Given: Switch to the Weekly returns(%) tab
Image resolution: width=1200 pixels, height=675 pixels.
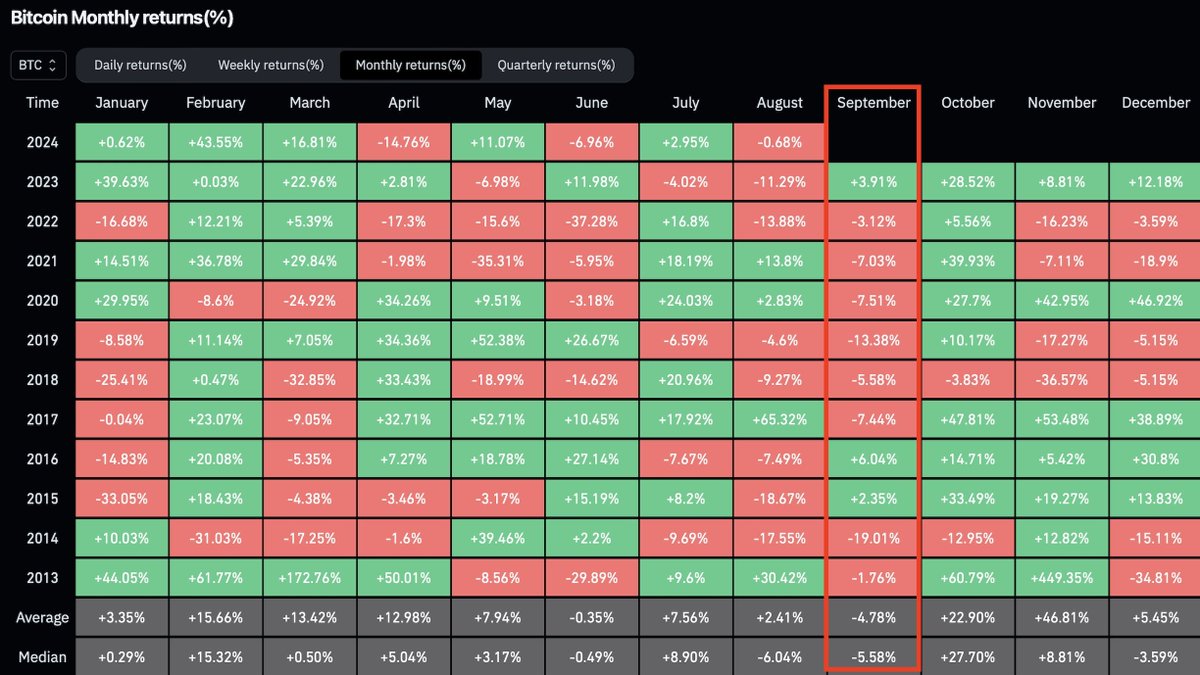Looking at the screenshot, I should coord(270,64).
